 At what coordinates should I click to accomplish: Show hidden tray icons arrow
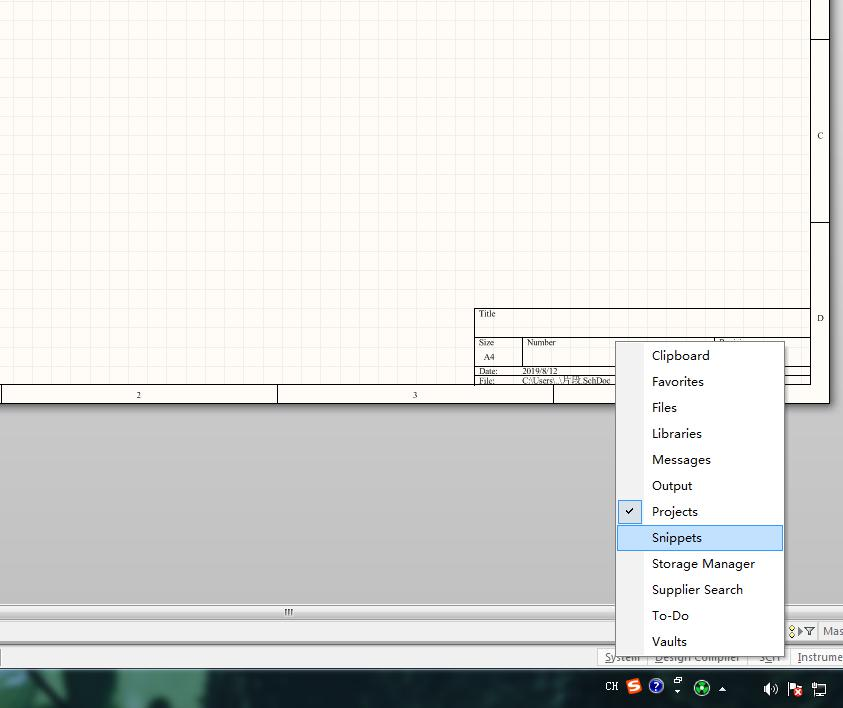coord(723,689)
